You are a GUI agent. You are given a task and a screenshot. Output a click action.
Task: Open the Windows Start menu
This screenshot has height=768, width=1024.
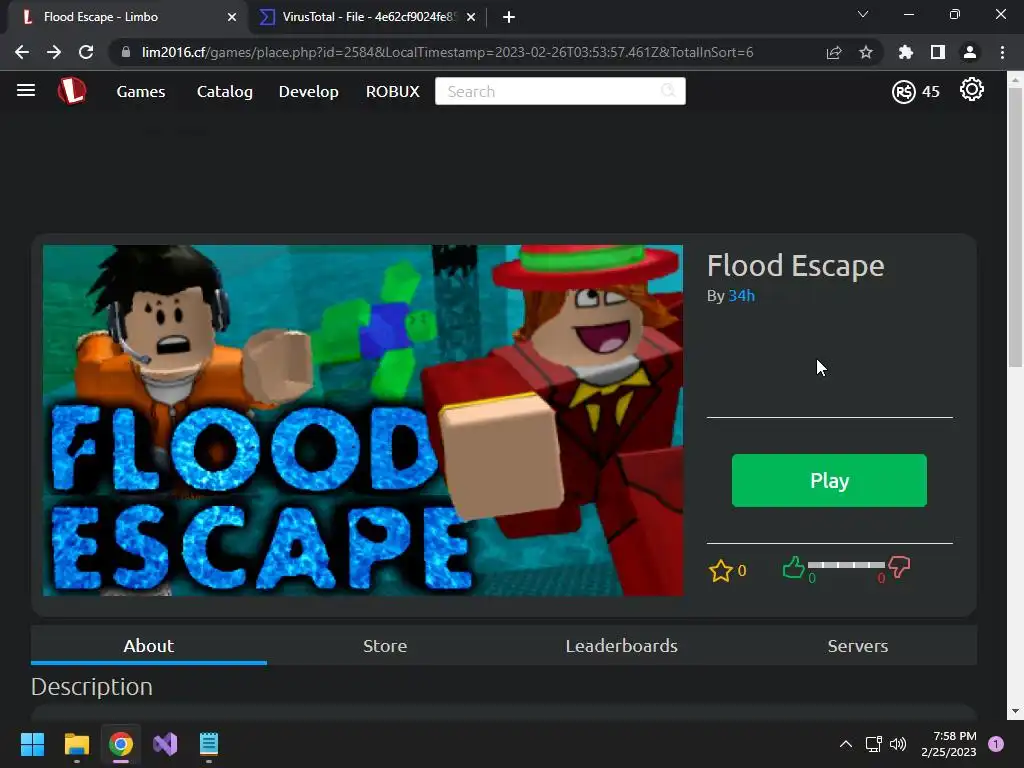click(32, 744)
